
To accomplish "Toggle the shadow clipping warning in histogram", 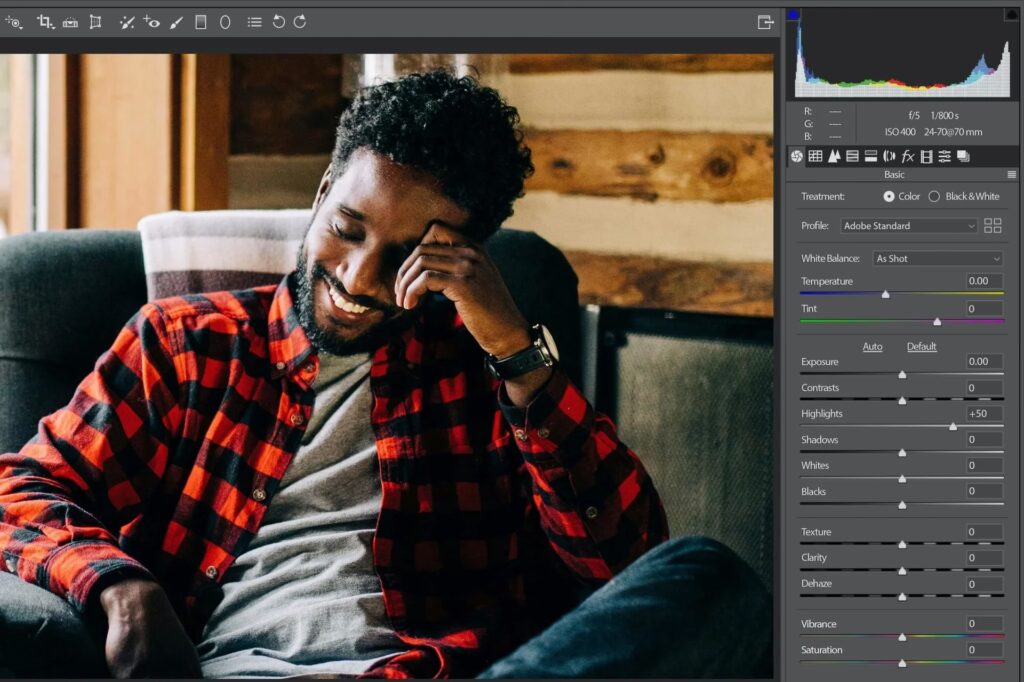I will (794, 14).
